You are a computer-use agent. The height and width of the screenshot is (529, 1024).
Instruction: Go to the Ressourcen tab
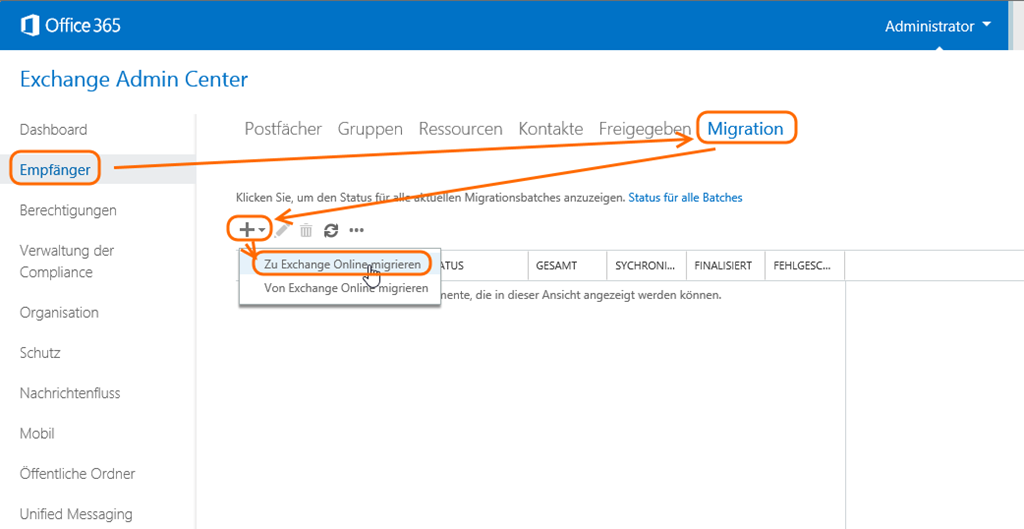click(x=460, y=129)
